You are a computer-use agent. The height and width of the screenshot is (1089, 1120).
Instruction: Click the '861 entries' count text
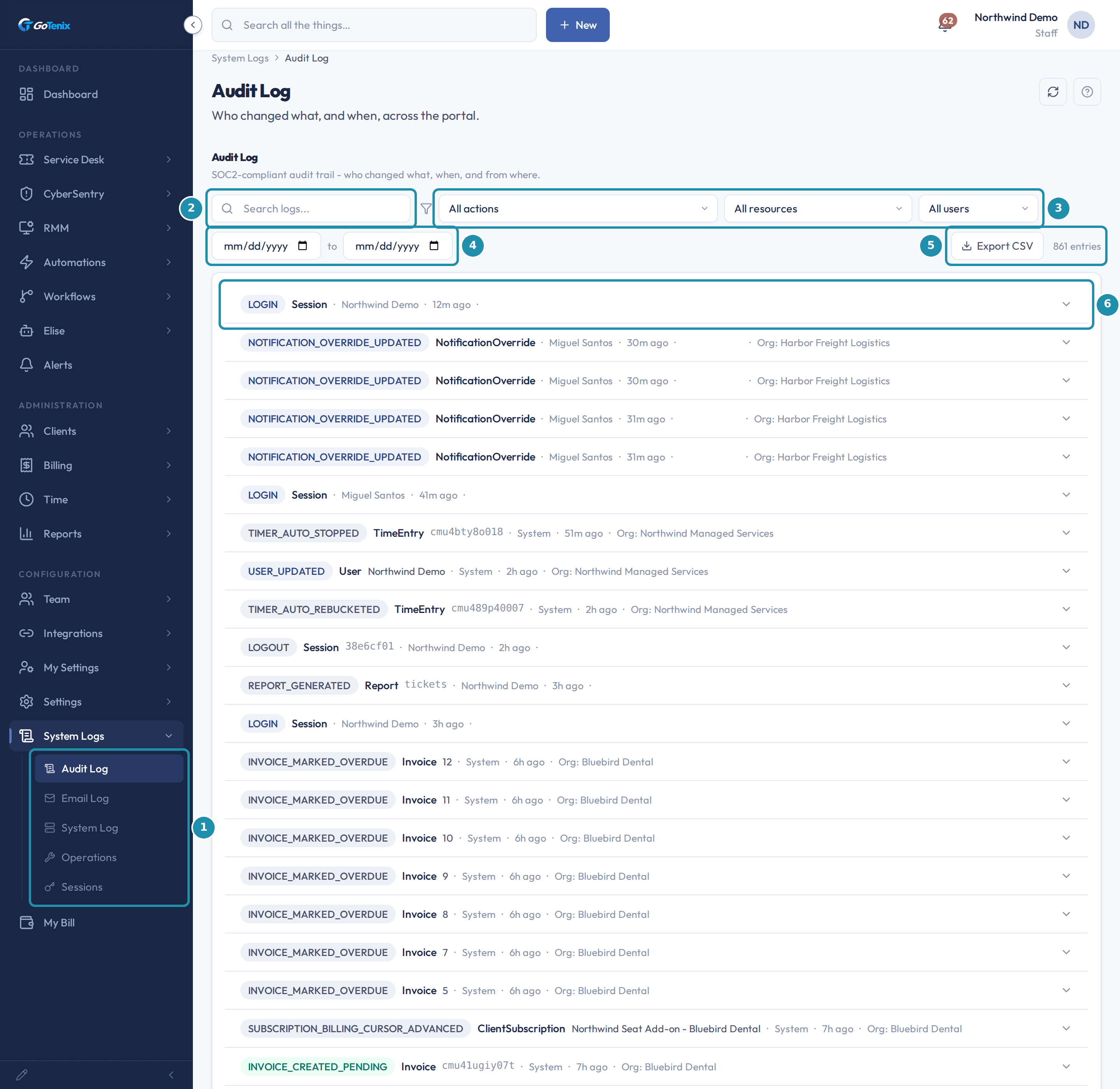[x=1076, y=247]
